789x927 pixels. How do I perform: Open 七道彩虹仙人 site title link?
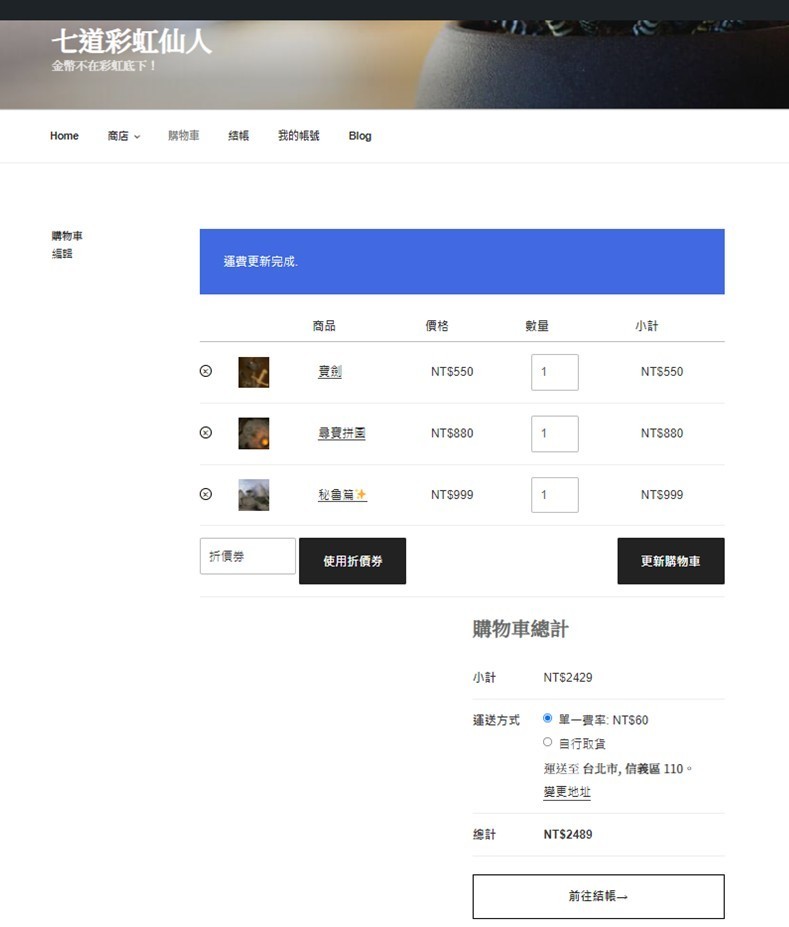[x=131, y=42]
